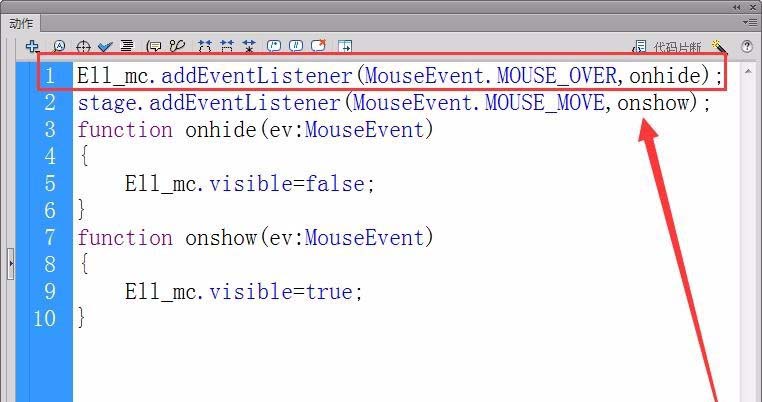This screenshot has width=762, height=402.
Task: Expand the left sidebar handle
Action: pyautogui.click(x=11, y=264)
